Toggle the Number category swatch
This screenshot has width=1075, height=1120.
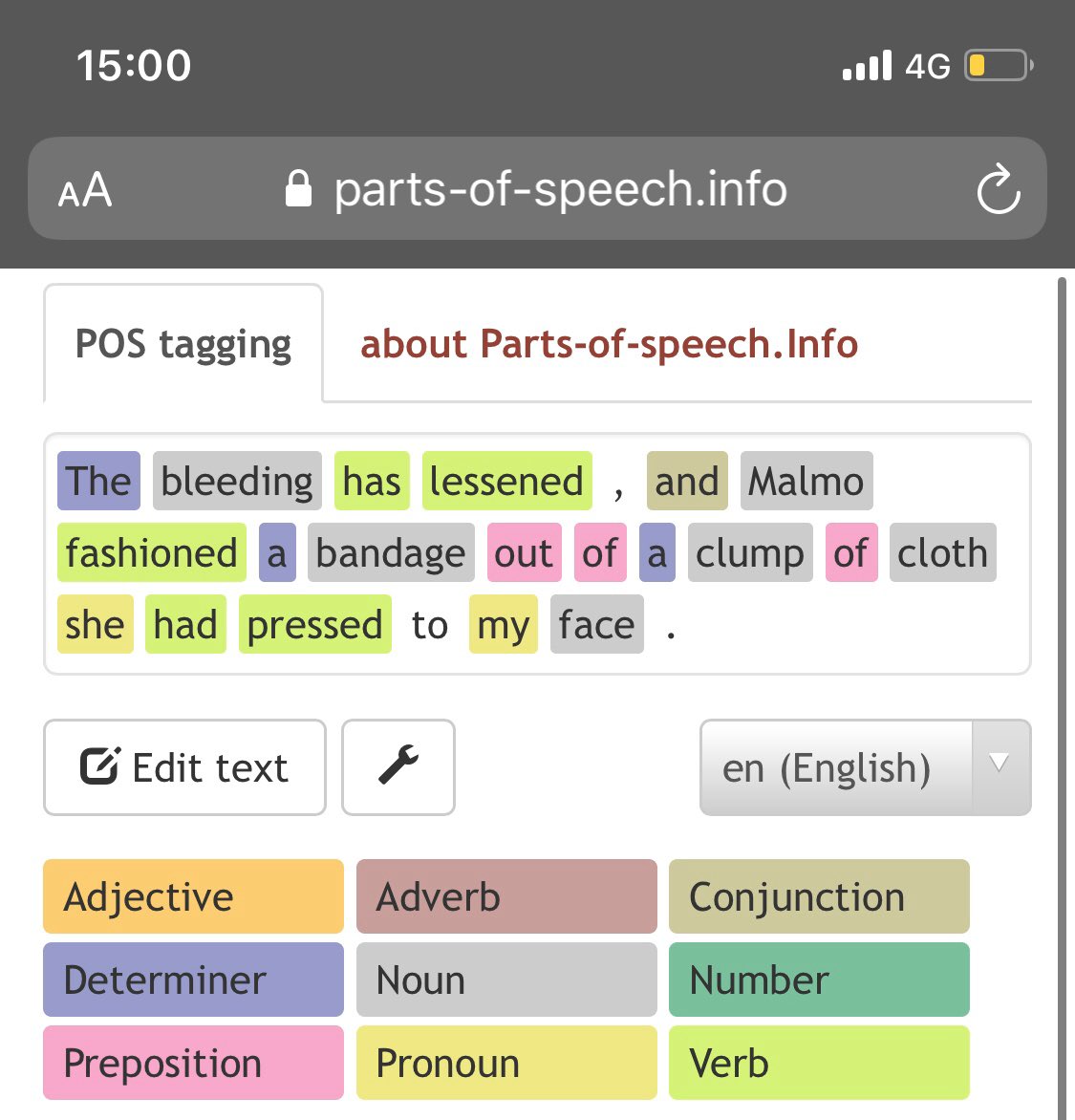point(819,980)
